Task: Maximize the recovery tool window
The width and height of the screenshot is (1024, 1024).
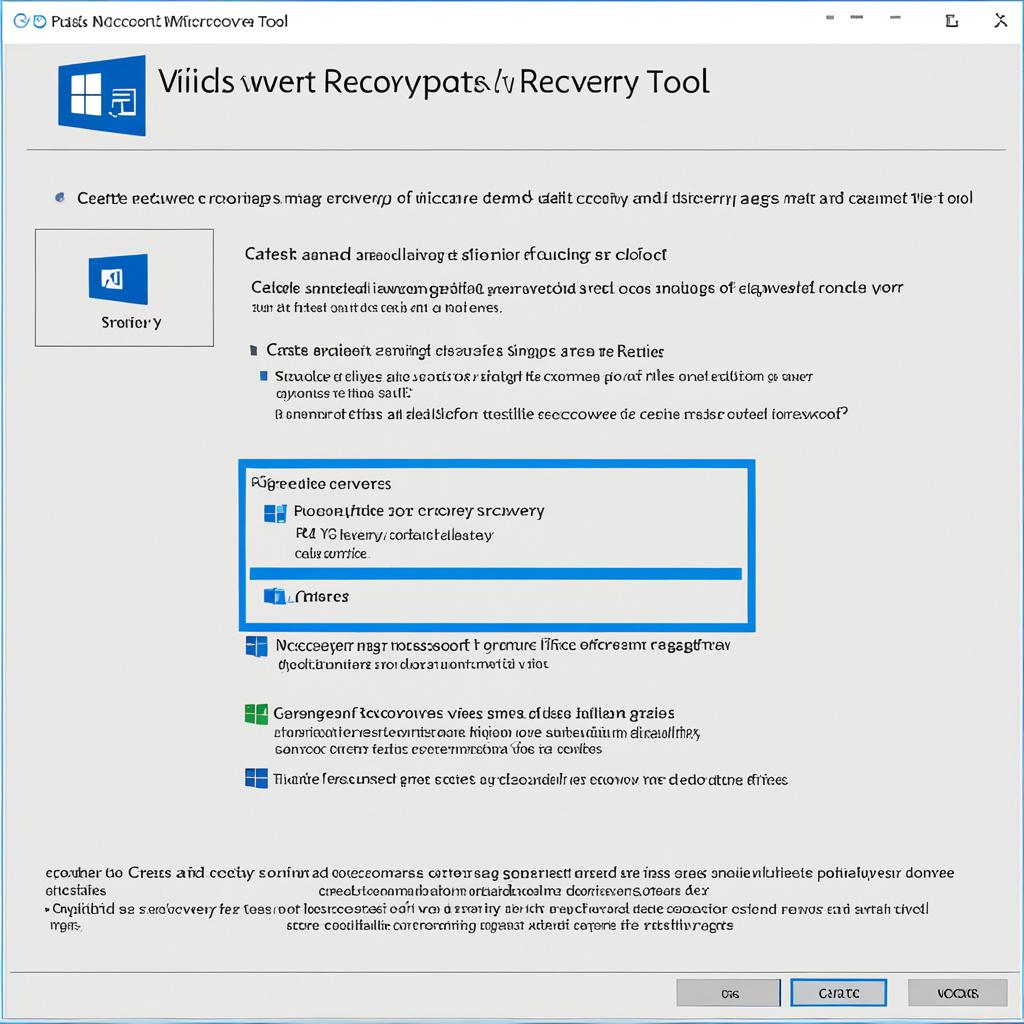Action: [952, 21]
